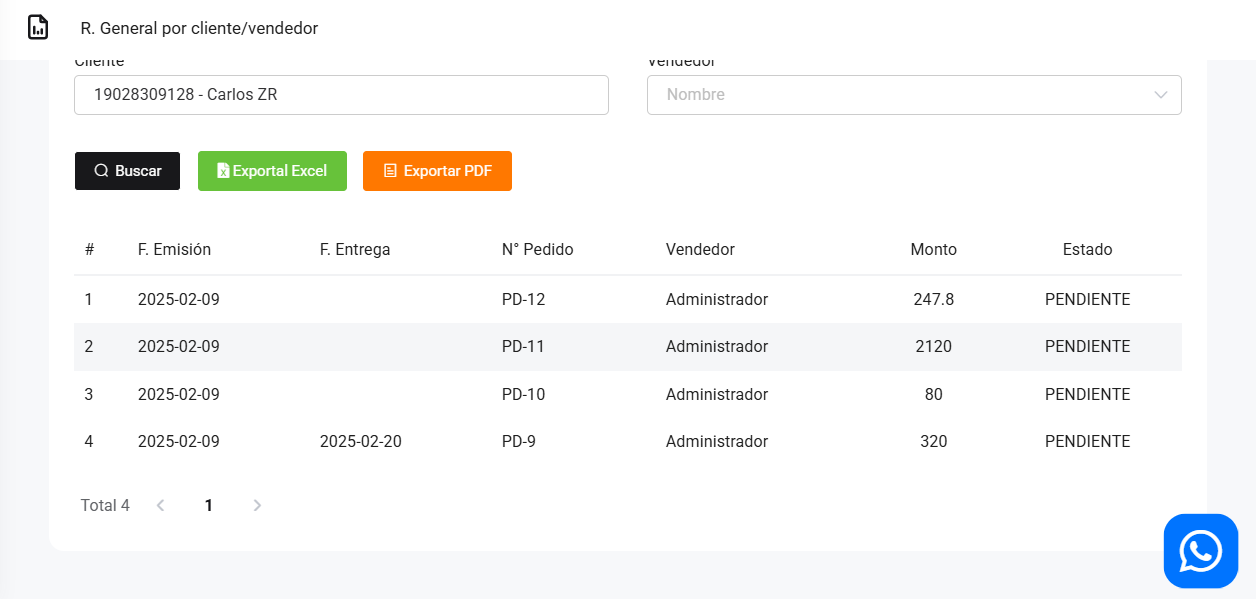Export results with Exportal Excel button
Viewport: 1256px width, 599px height.
tap(272, 171)
